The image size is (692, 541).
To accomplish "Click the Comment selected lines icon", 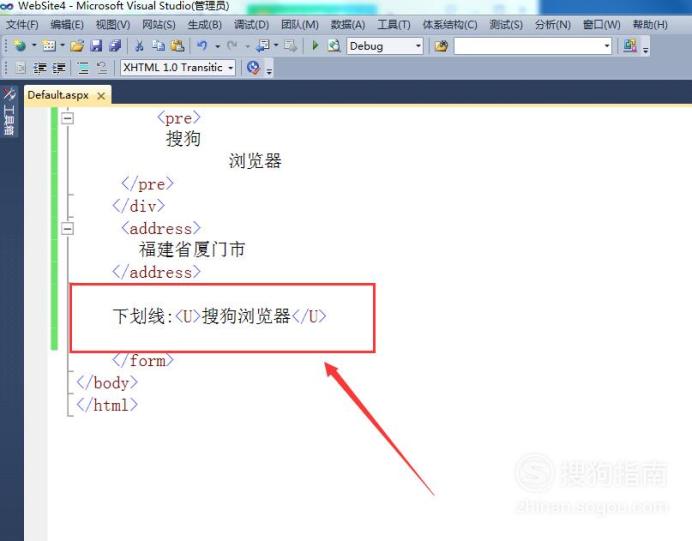I will point(83,68).
